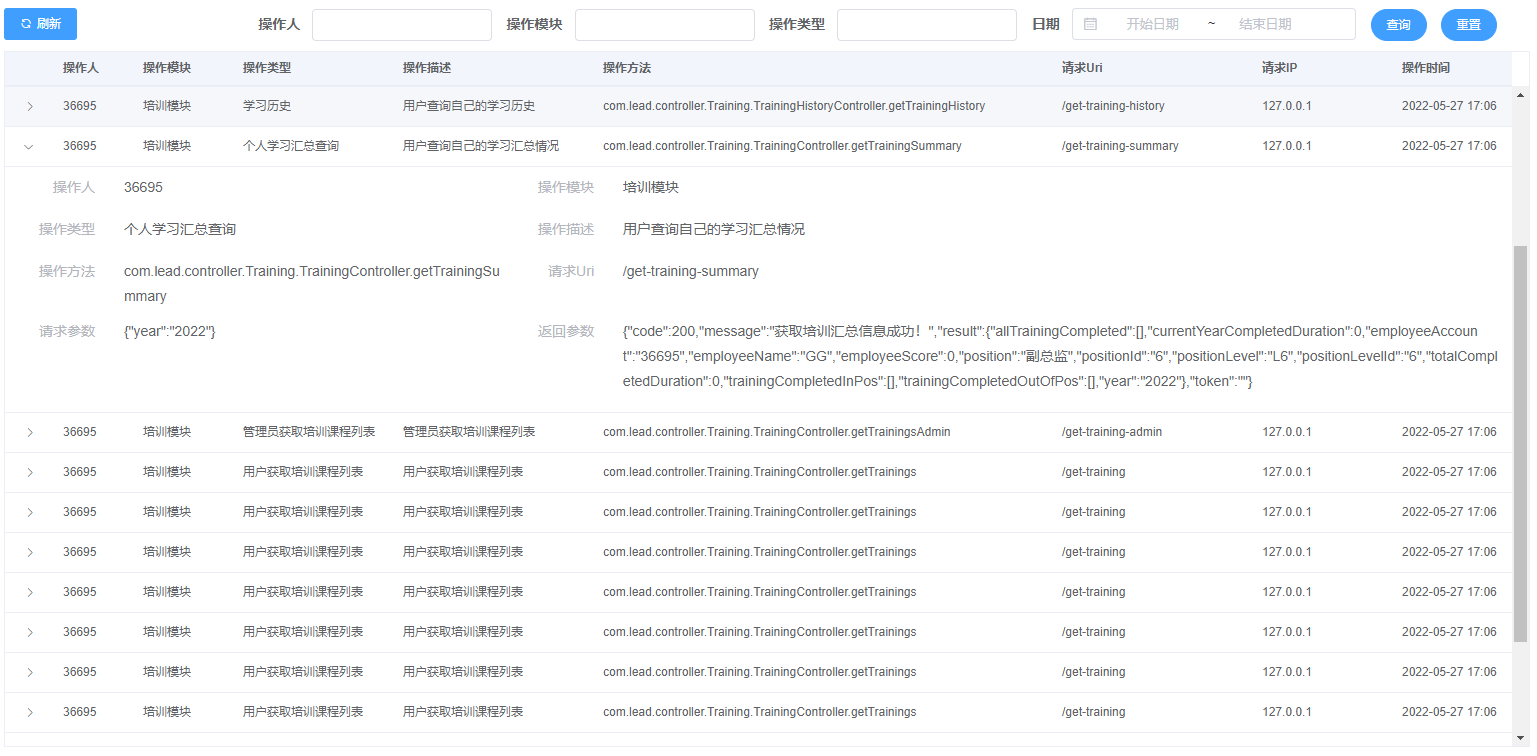1537x756 pixels.
Task: Select the 操作类型 column header
Action: tap(267, 68)
